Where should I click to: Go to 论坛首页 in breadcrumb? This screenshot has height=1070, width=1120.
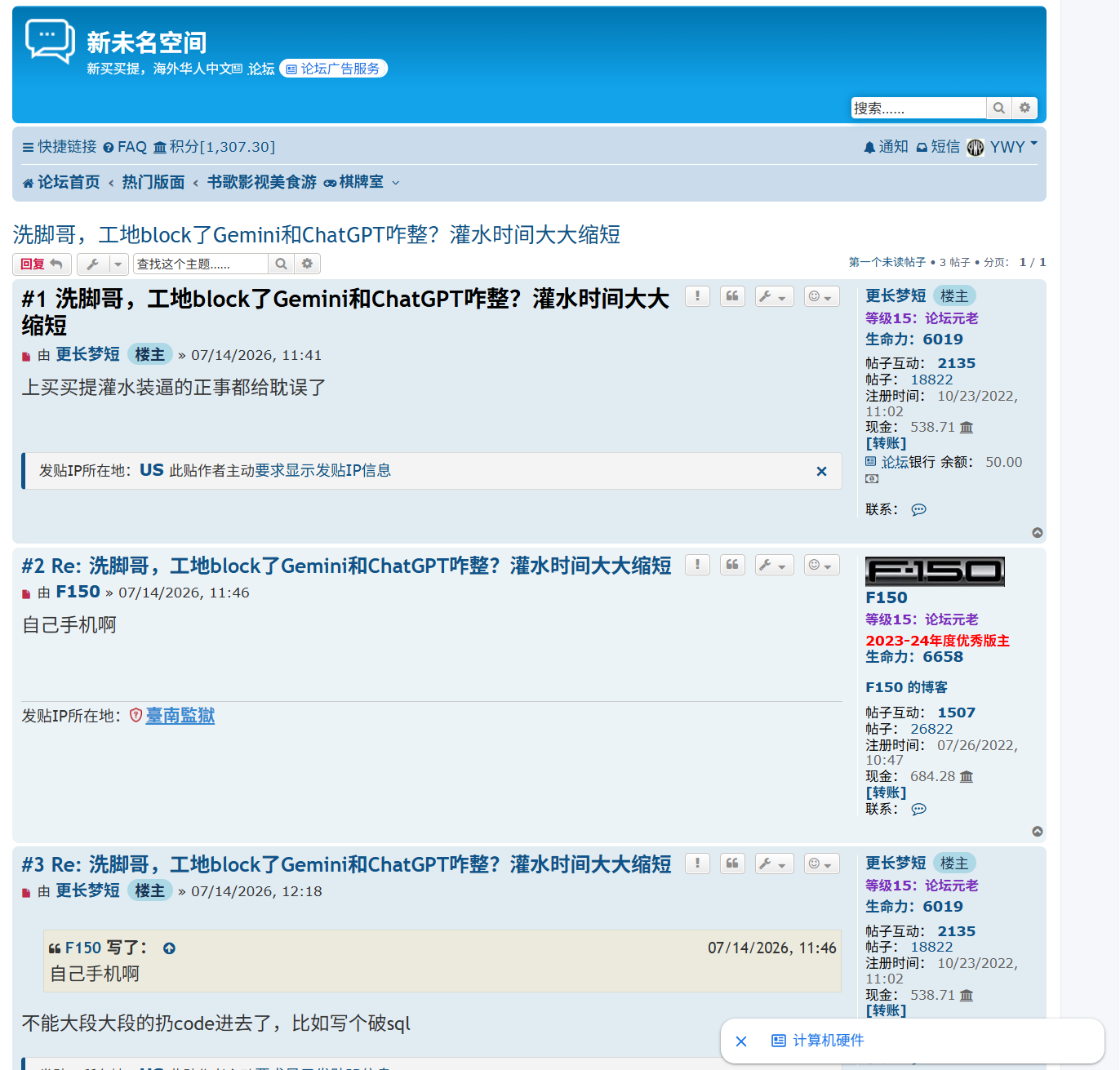coord(61,182)
